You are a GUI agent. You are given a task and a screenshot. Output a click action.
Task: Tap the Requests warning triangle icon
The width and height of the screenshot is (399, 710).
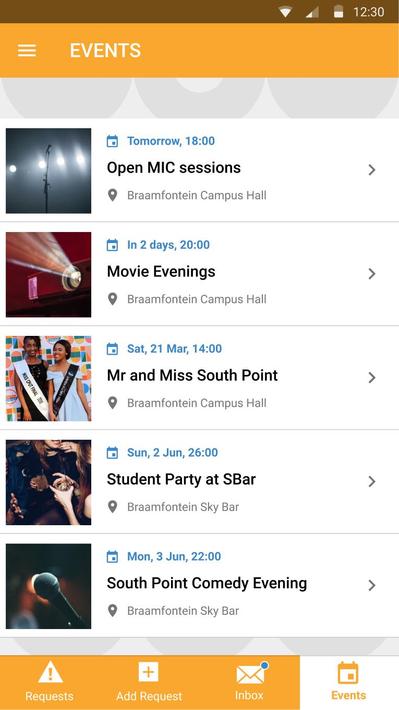50,672
